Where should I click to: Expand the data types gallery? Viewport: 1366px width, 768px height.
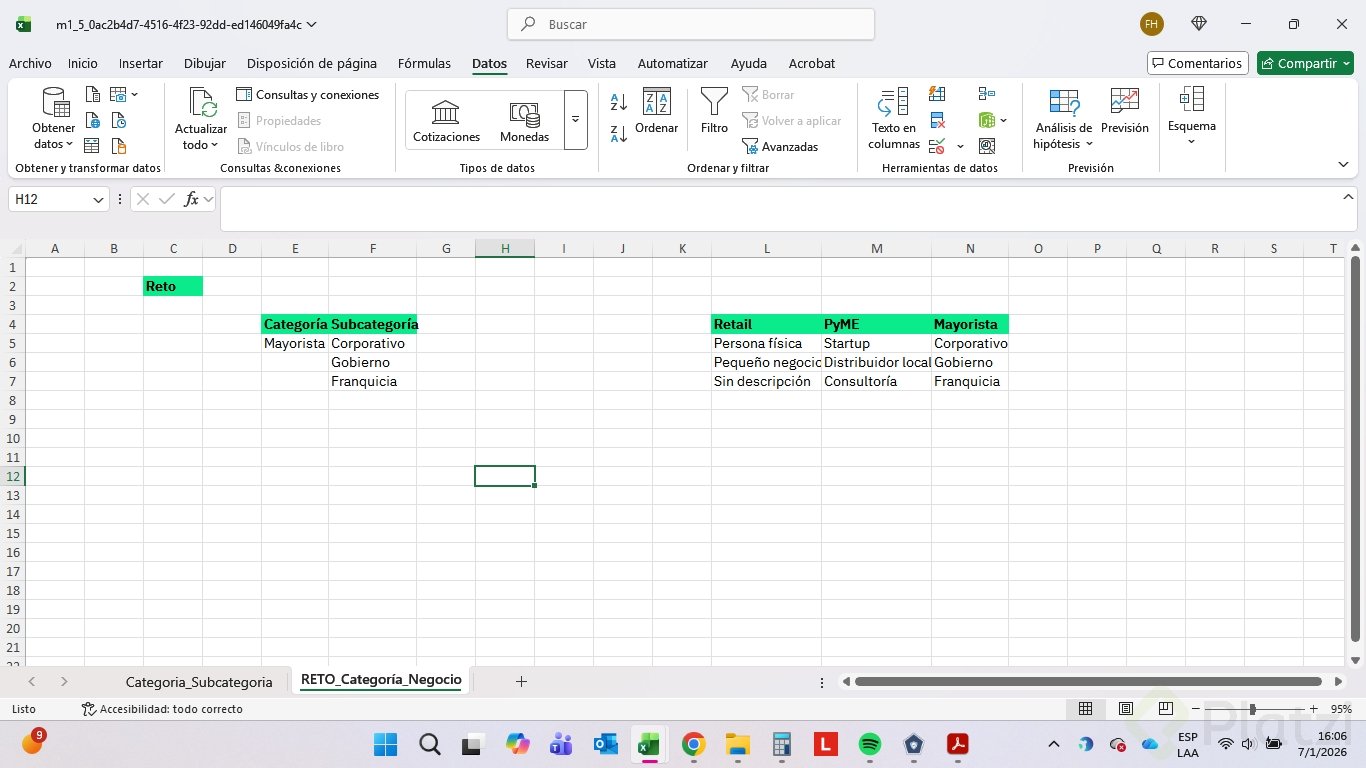[x=575, y=120]
